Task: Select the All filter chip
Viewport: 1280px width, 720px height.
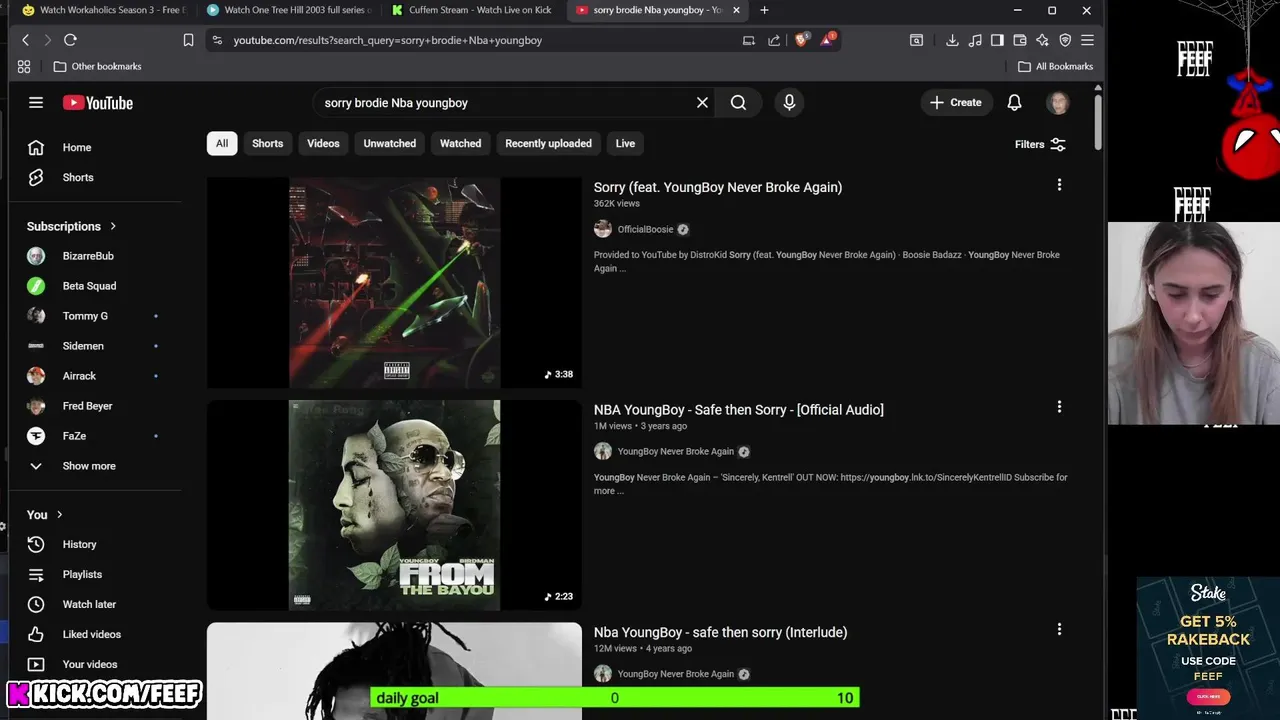Action: [222, 143]
